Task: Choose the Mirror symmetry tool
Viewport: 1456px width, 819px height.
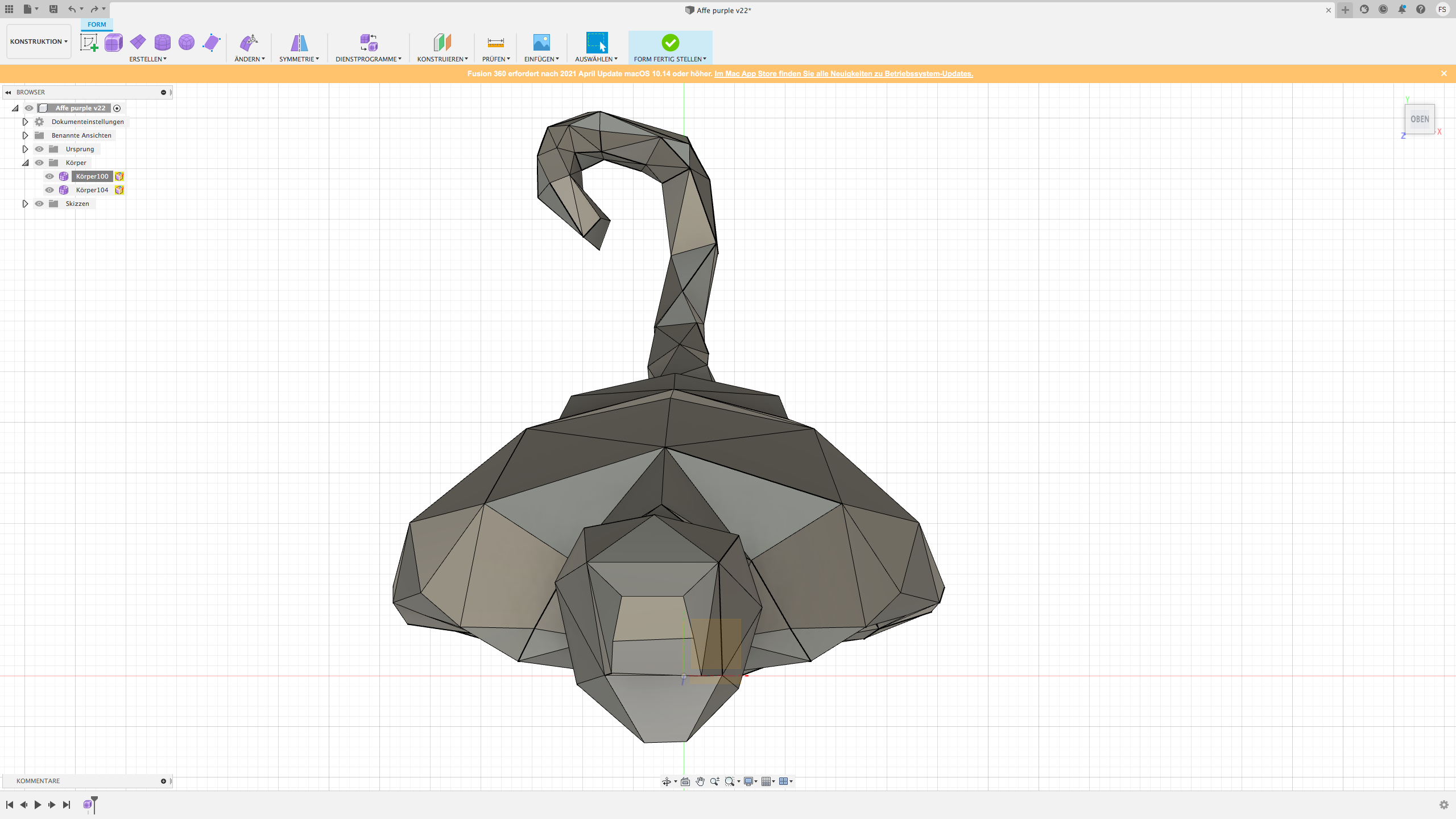Action: 299,43
